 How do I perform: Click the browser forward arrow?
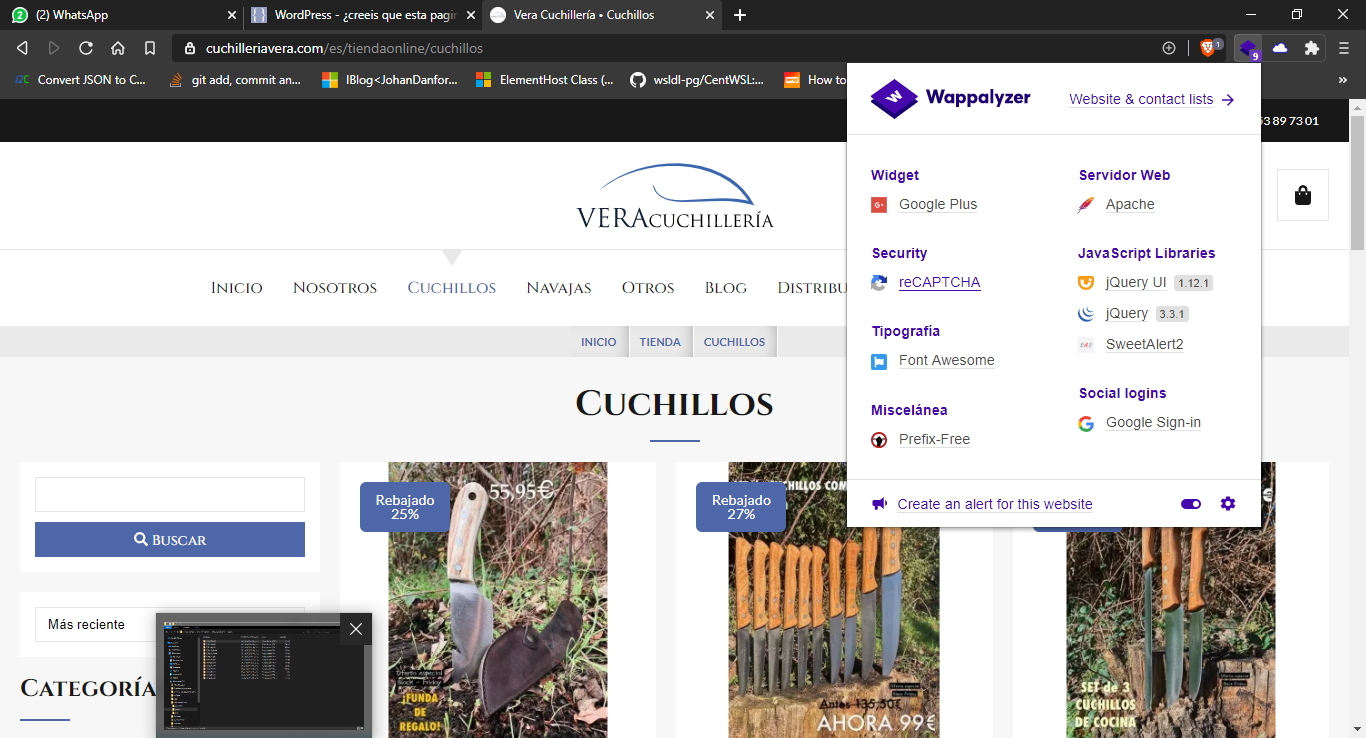coord(54,48)
